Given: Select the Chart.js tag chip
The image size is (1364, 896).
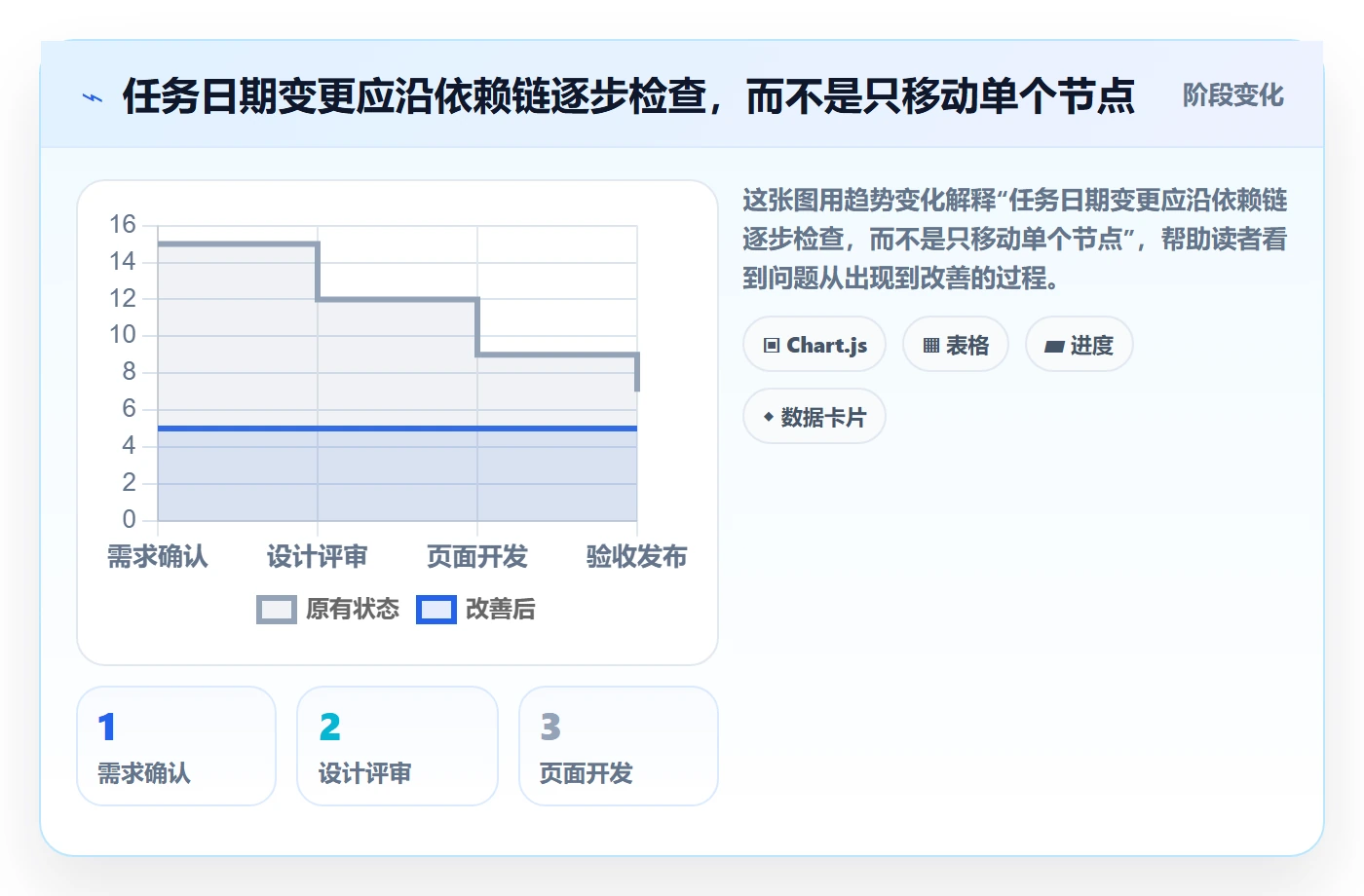Looking at the screenshot, I should point(815,345).
